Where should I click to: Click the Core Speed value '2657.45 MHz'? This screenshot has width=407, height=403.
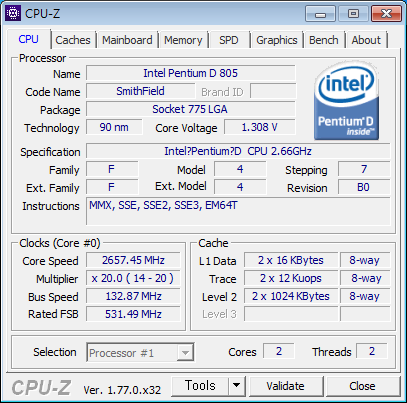pyautogui.click(x=133, y=260)
